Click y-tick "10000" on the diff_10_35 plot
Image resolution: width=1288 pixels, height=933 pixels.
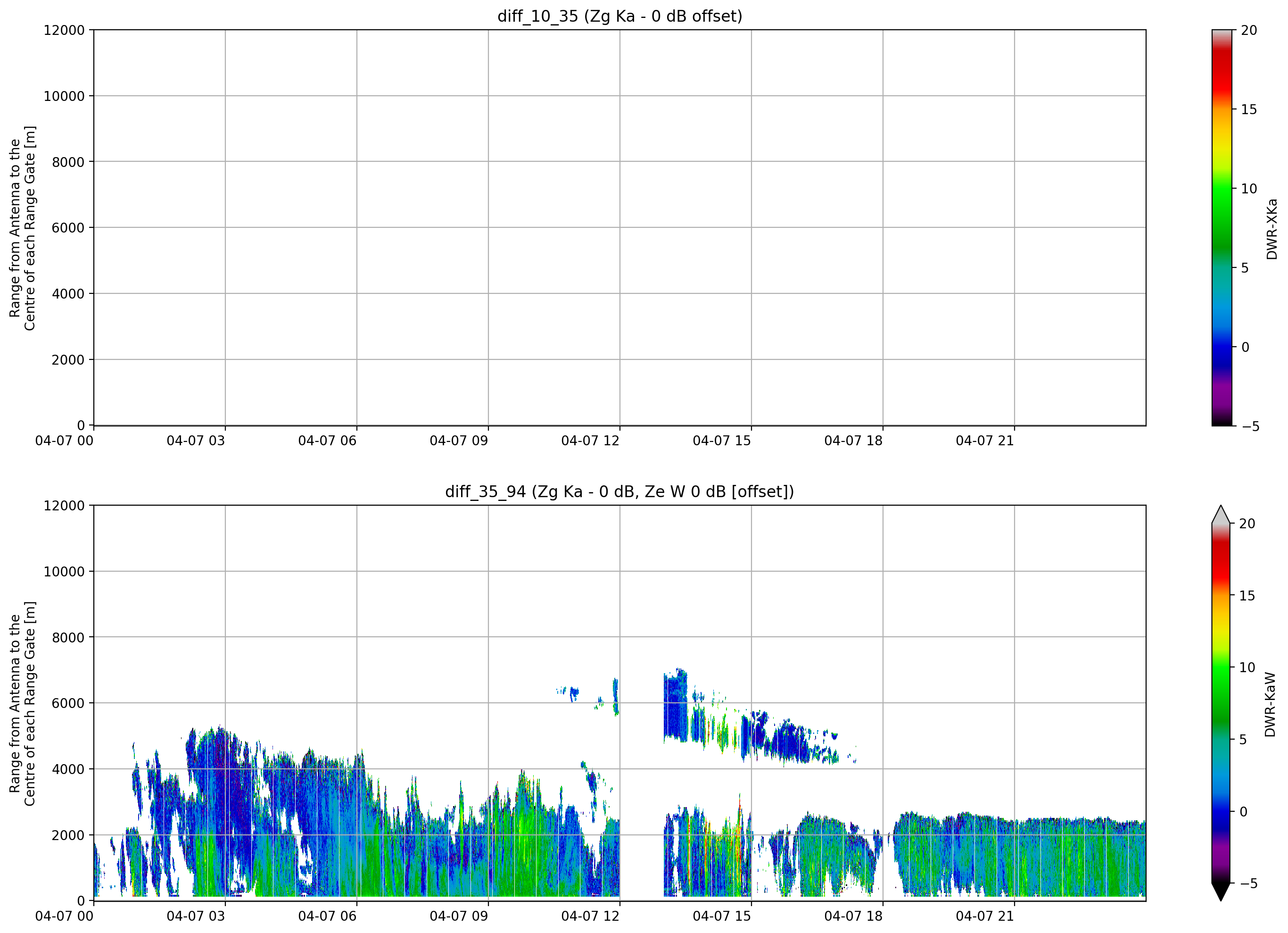tap(64, 96)
